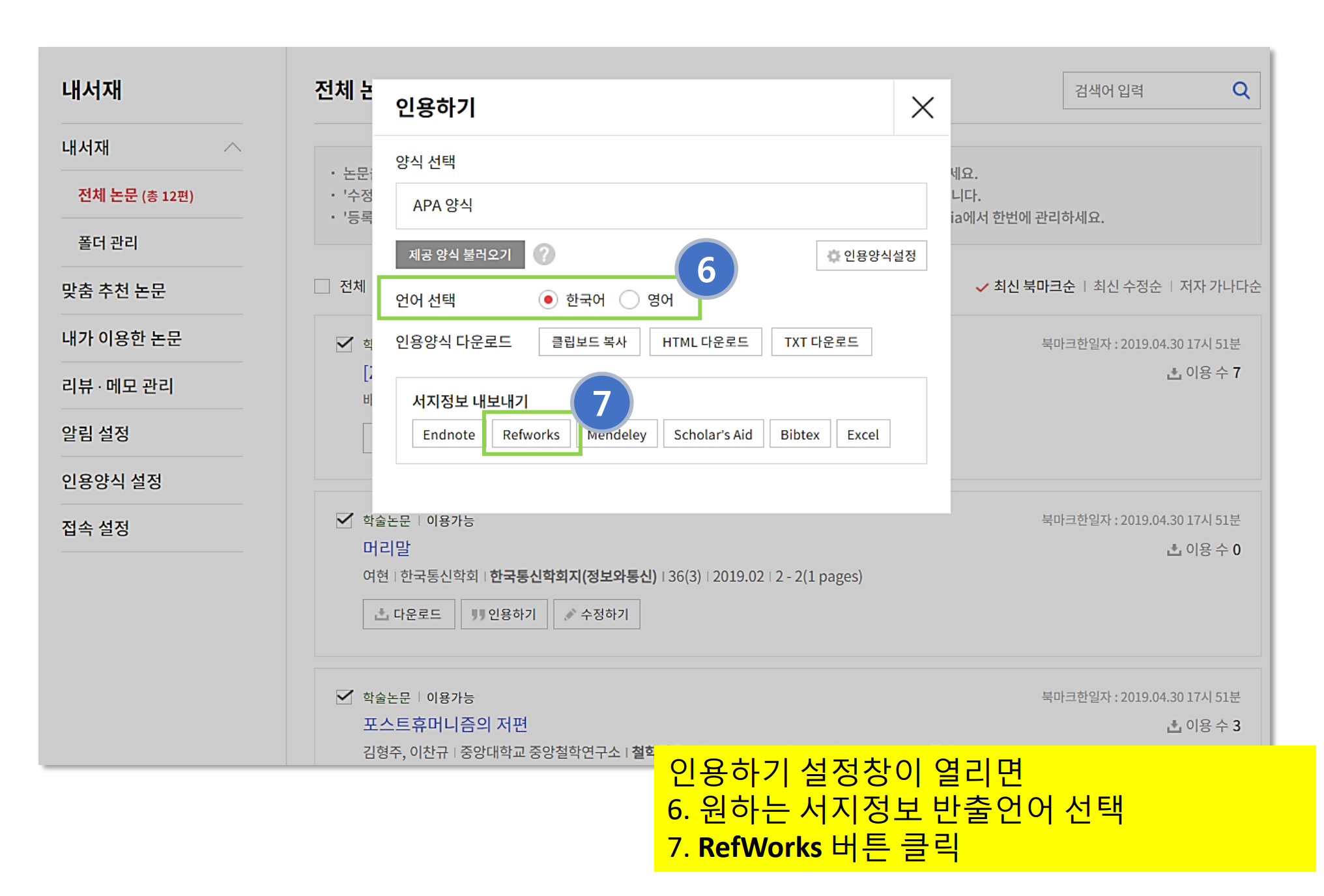The height and width of the screenshot is (896, 1324).
Task: Open 인용양식설정 gear button
Action: click(871, 255)
